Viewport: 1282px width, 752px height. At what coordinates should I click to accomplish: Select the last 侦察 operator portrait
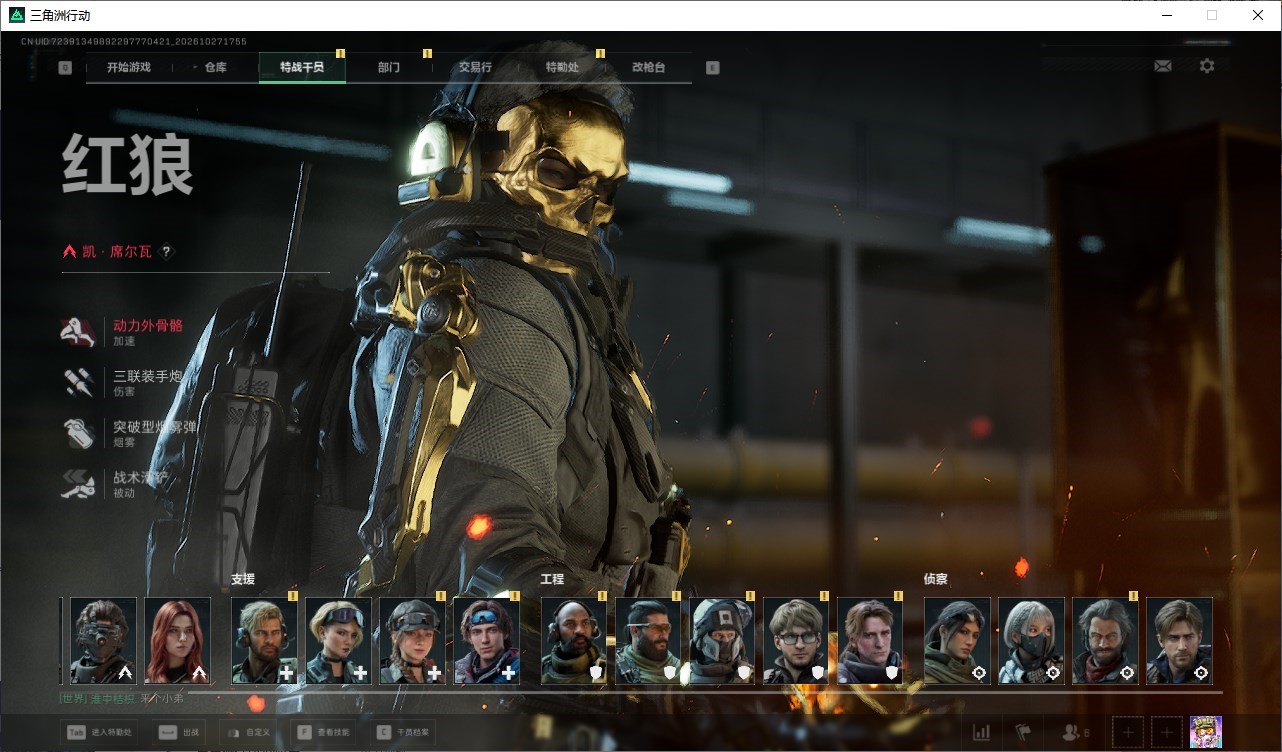[1180, 641]
